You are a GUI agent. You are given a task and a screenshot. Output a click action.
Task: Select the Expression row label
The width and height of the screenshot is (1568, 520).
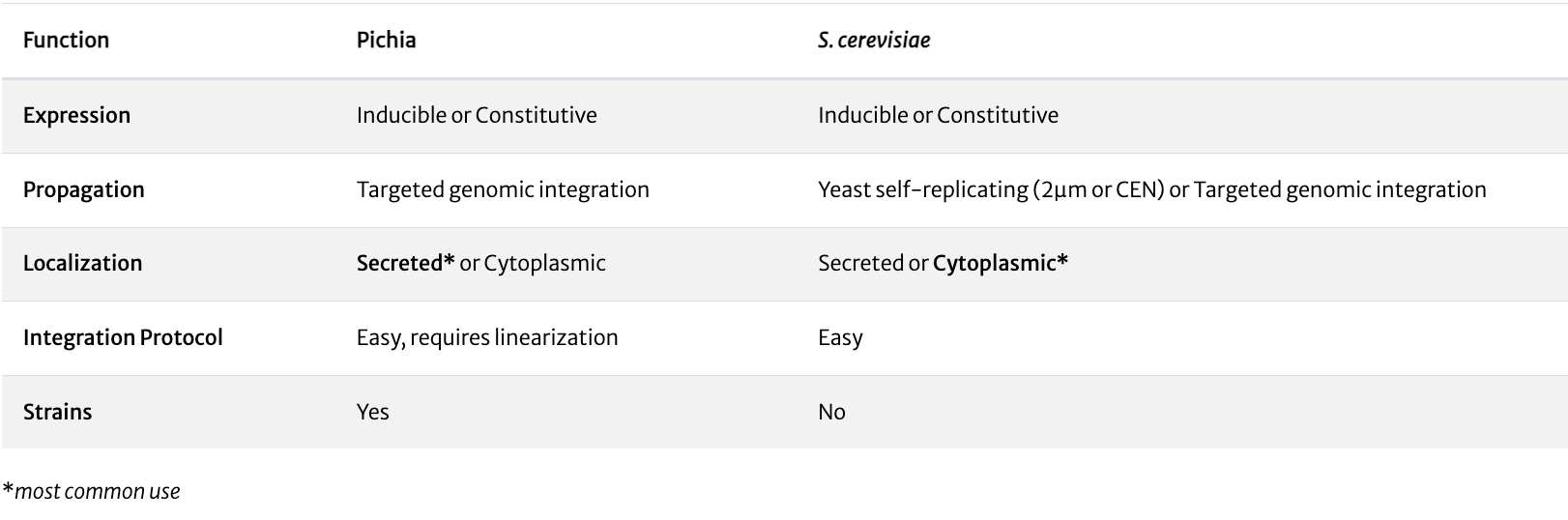[x=76, y=115]
